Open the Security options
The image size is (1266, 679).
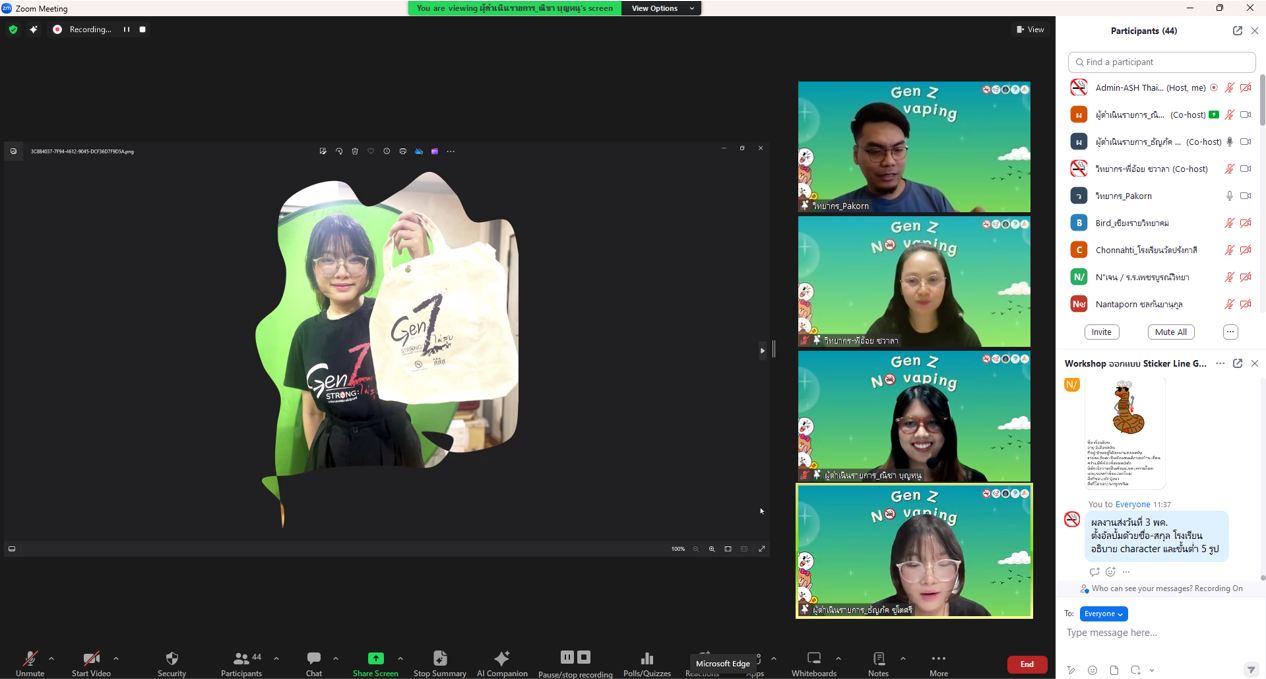[172, 662]
